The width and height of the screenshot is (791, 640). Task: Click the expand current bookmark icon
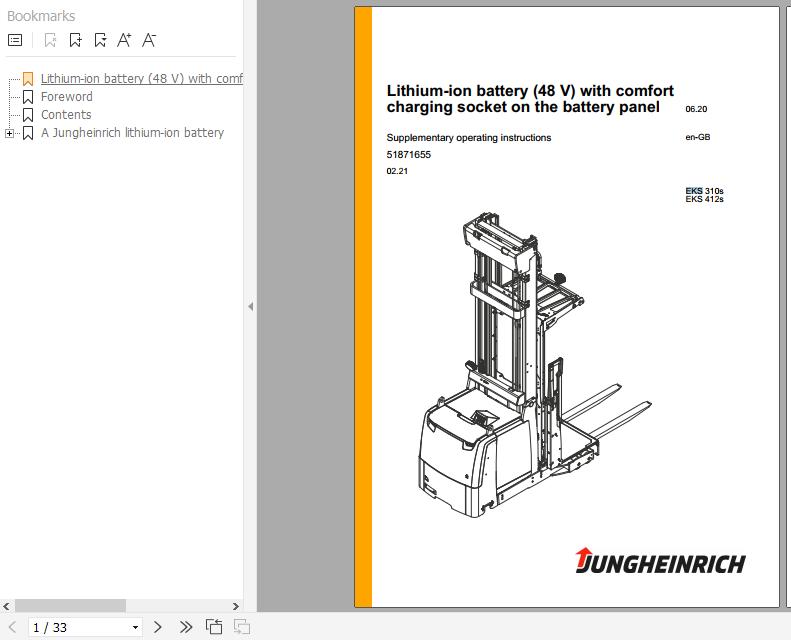[100, 40]
